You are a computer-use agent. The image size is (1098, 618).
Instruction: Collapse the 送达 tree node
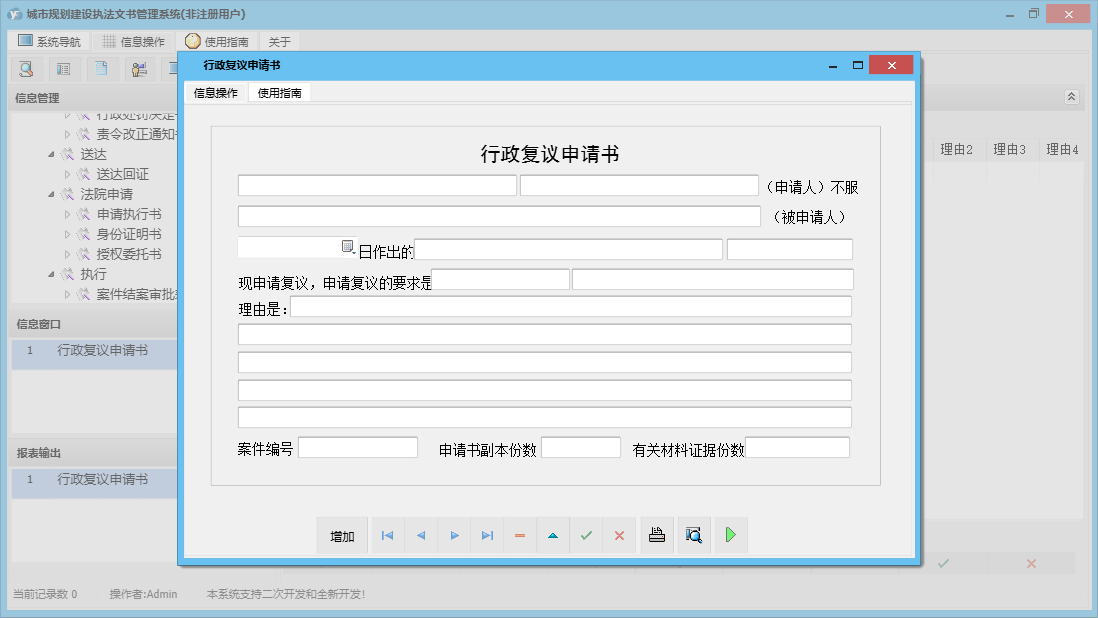coord(52,154)
